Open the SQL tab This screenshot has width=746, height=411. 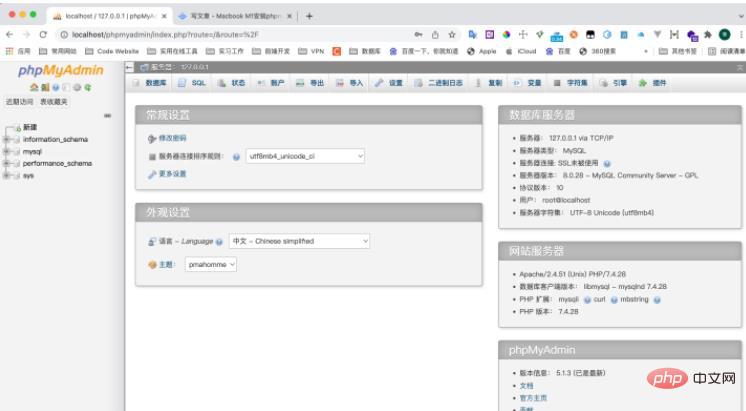pyautogui.click(x=192, y=83)
